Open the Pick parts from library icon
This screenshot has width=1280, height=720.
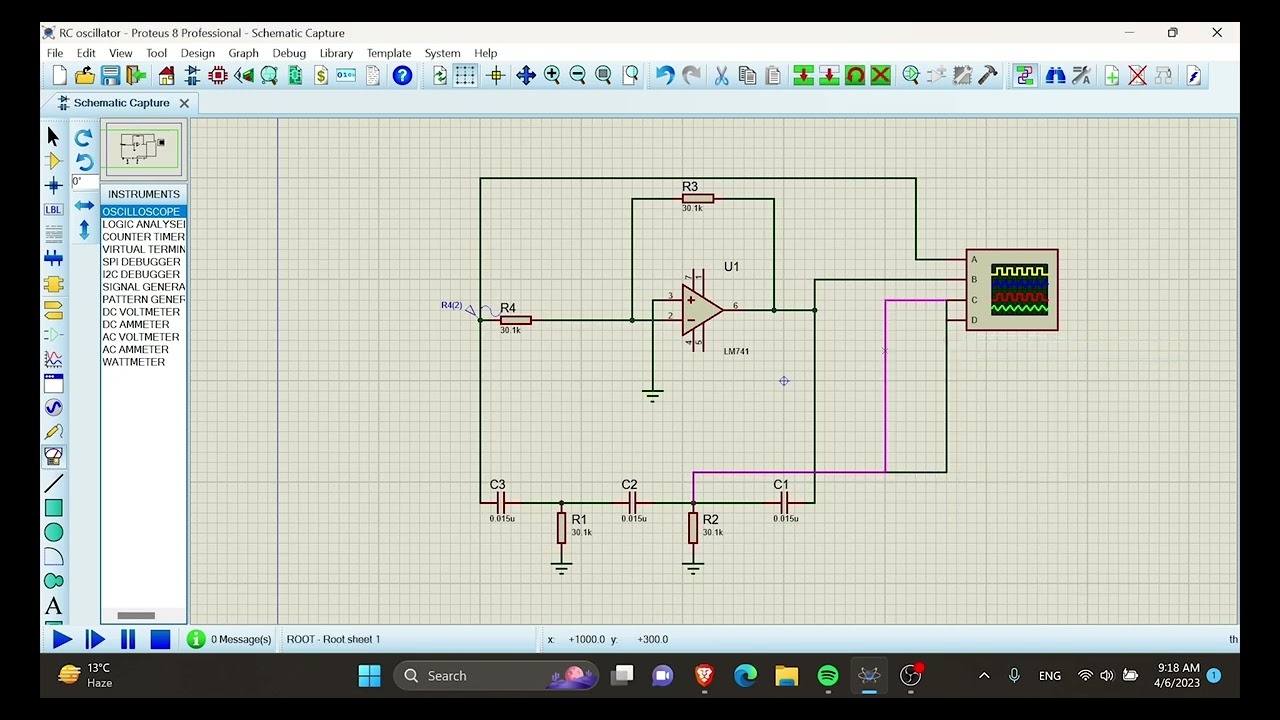(x=911, y=76)
